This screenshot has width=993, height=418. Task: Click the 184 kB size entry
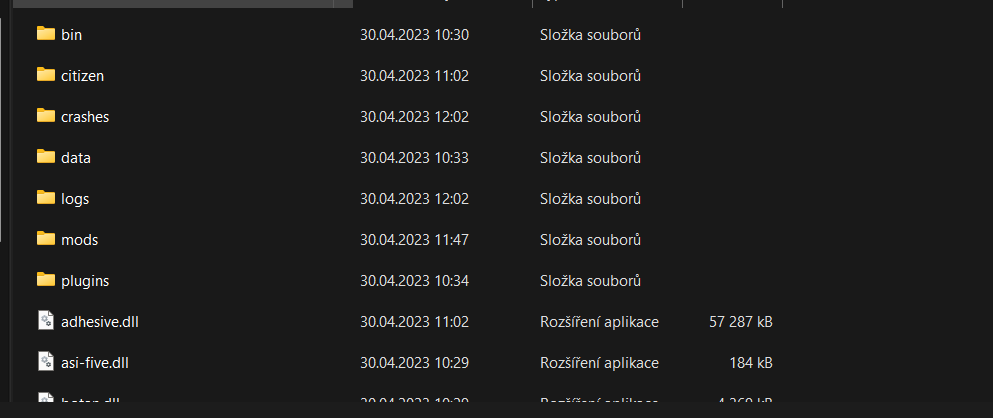tap(751, 363)
